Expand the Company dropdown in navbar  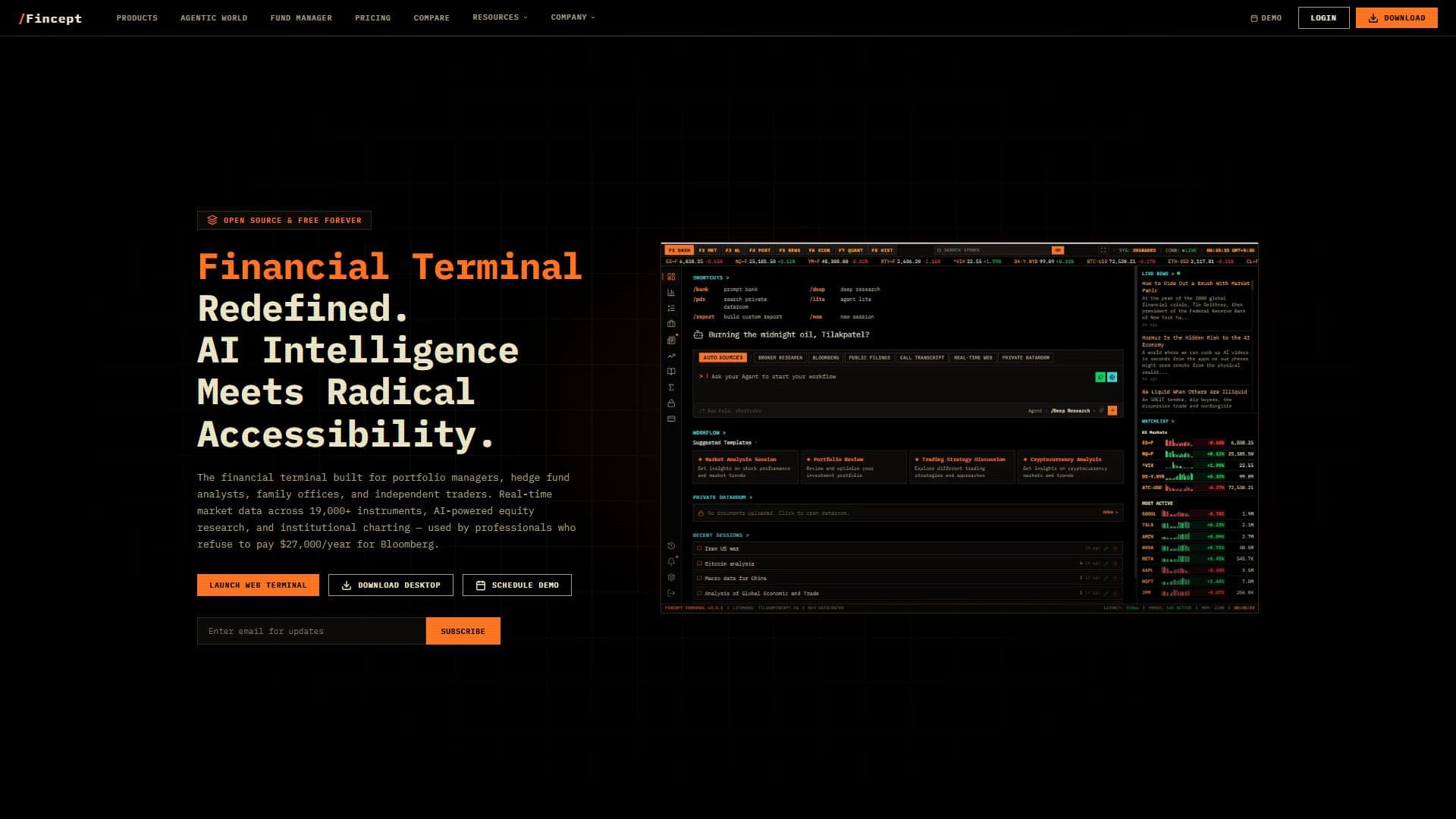(573, 17)
